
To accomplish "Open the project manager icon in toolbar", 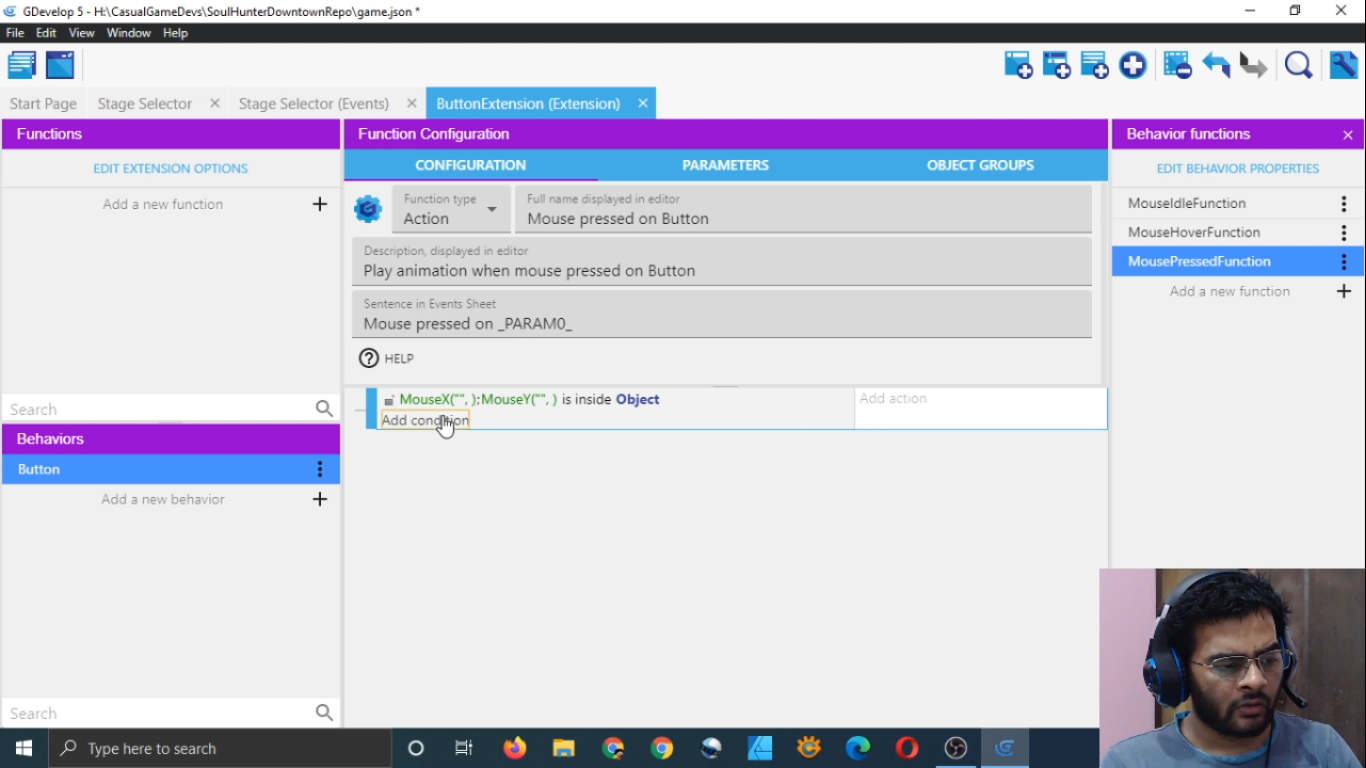I will (22, 66).
